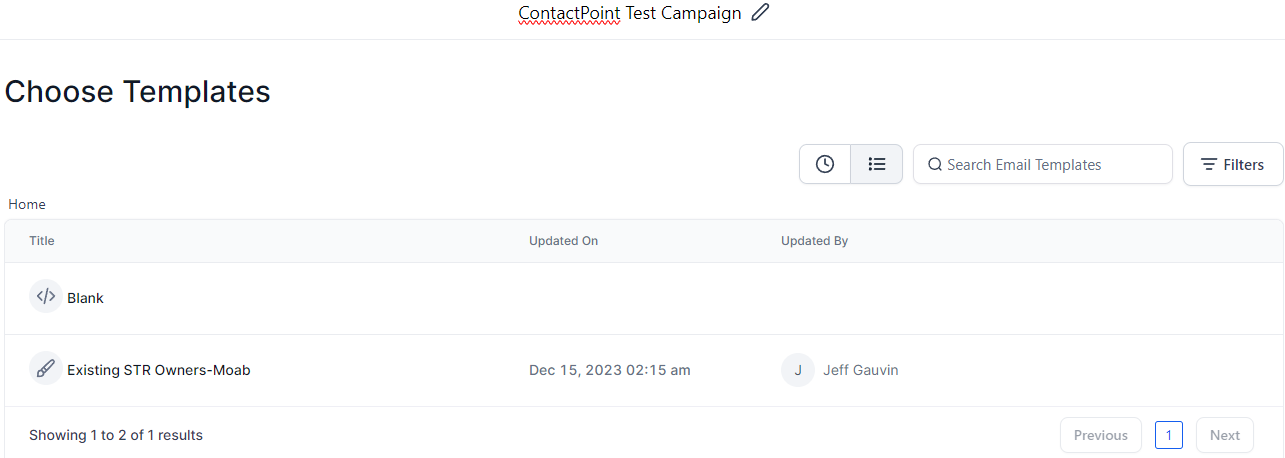The height and width of the screenshot is (458, 1285).
Task: Go to Home breadcrumb
Action: (27, 204)
